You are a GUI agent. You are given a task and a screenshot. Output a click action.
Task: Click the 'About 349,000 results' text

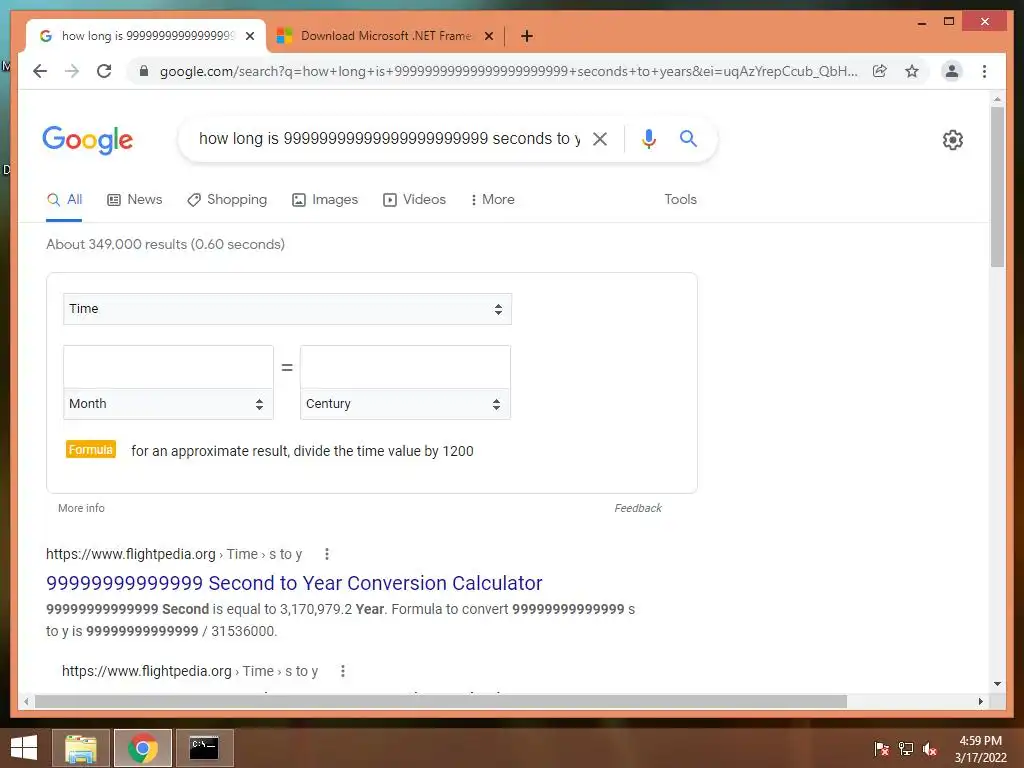(x=165, y=244)
